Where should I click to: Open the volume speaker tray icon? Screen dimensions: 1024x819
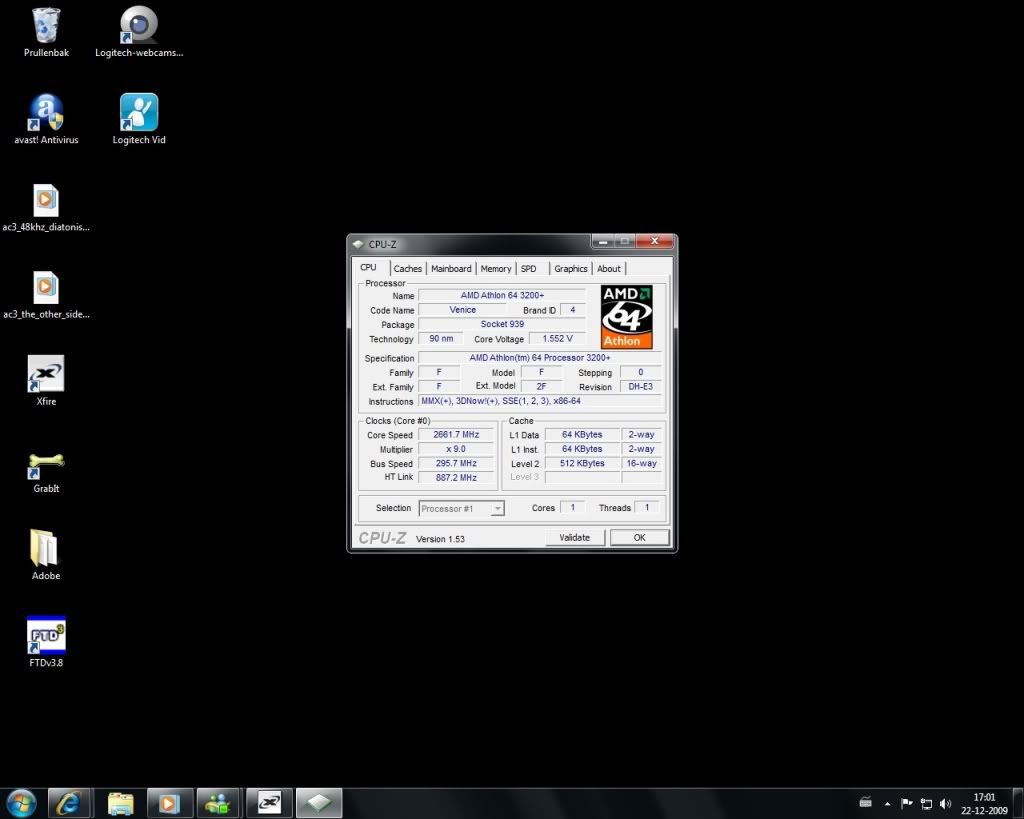(x=945, y=803)
